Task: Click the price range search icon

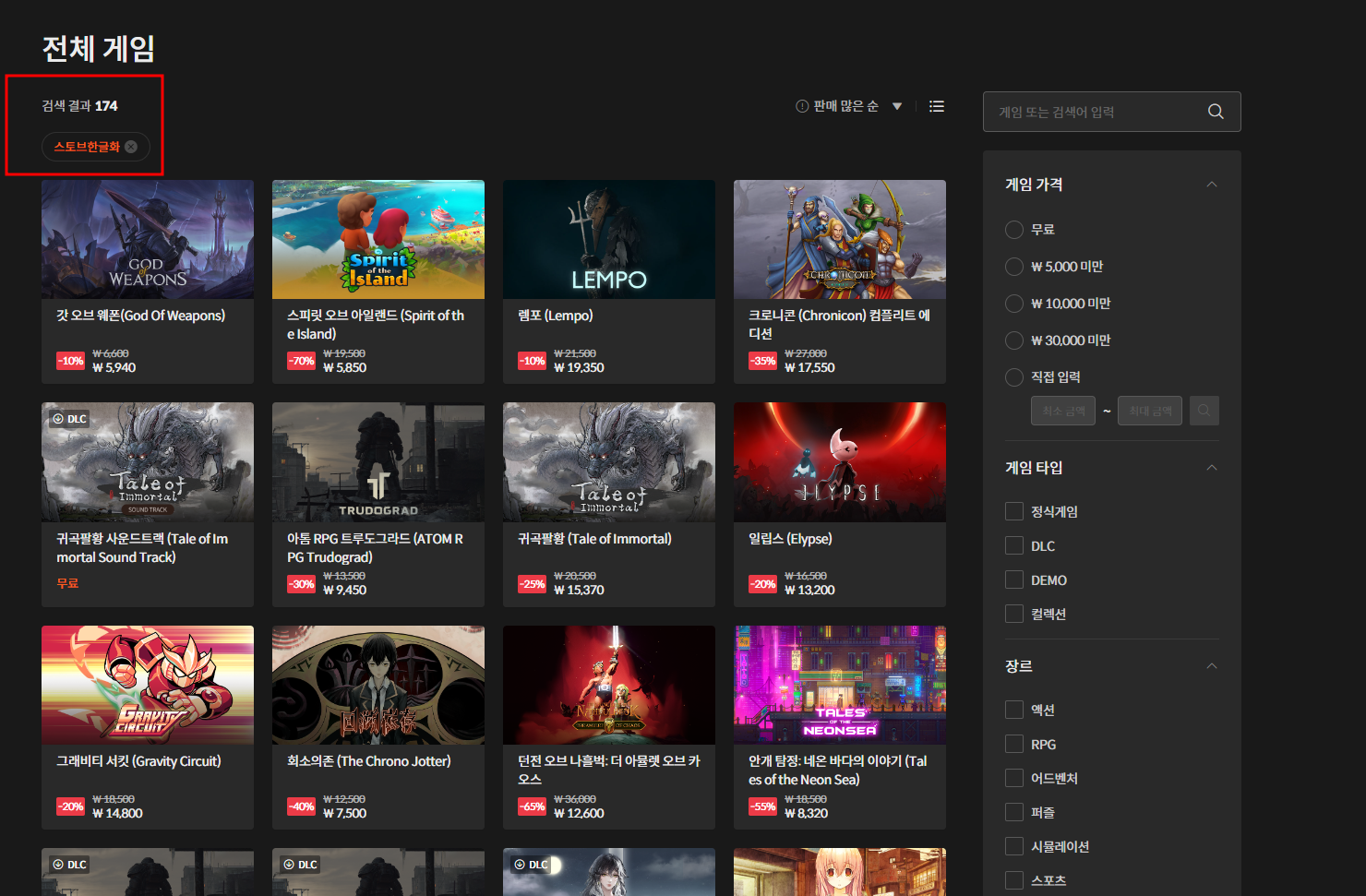Action: 1204,411
